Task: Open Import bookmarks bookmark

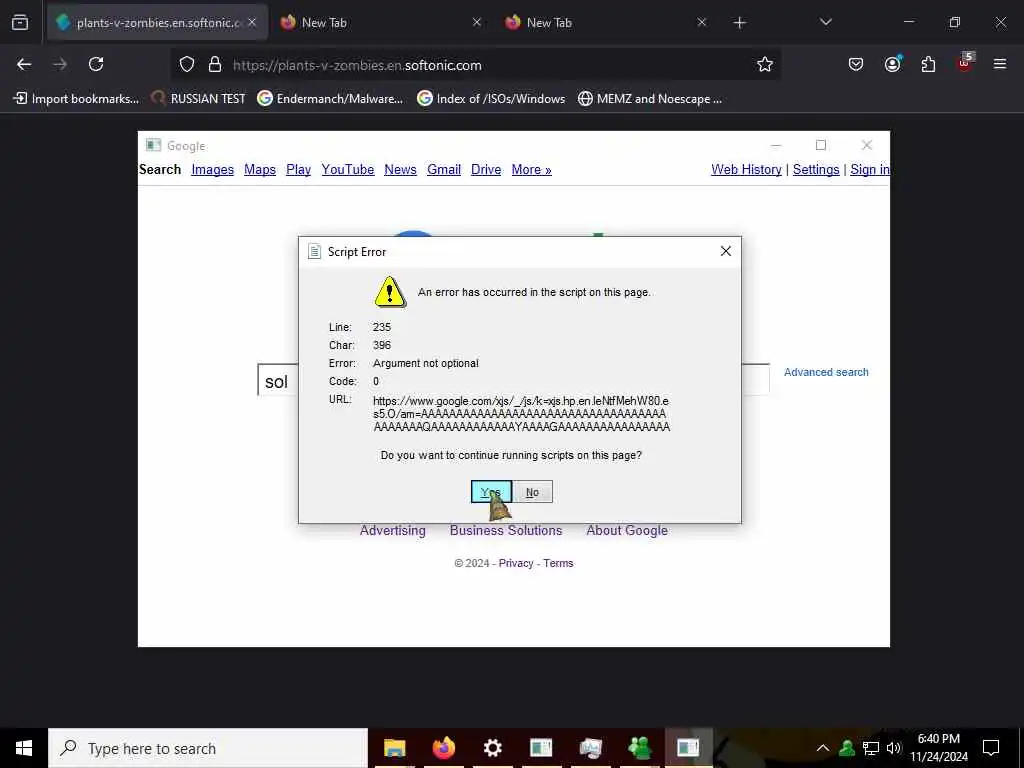Action: (76, 99)
